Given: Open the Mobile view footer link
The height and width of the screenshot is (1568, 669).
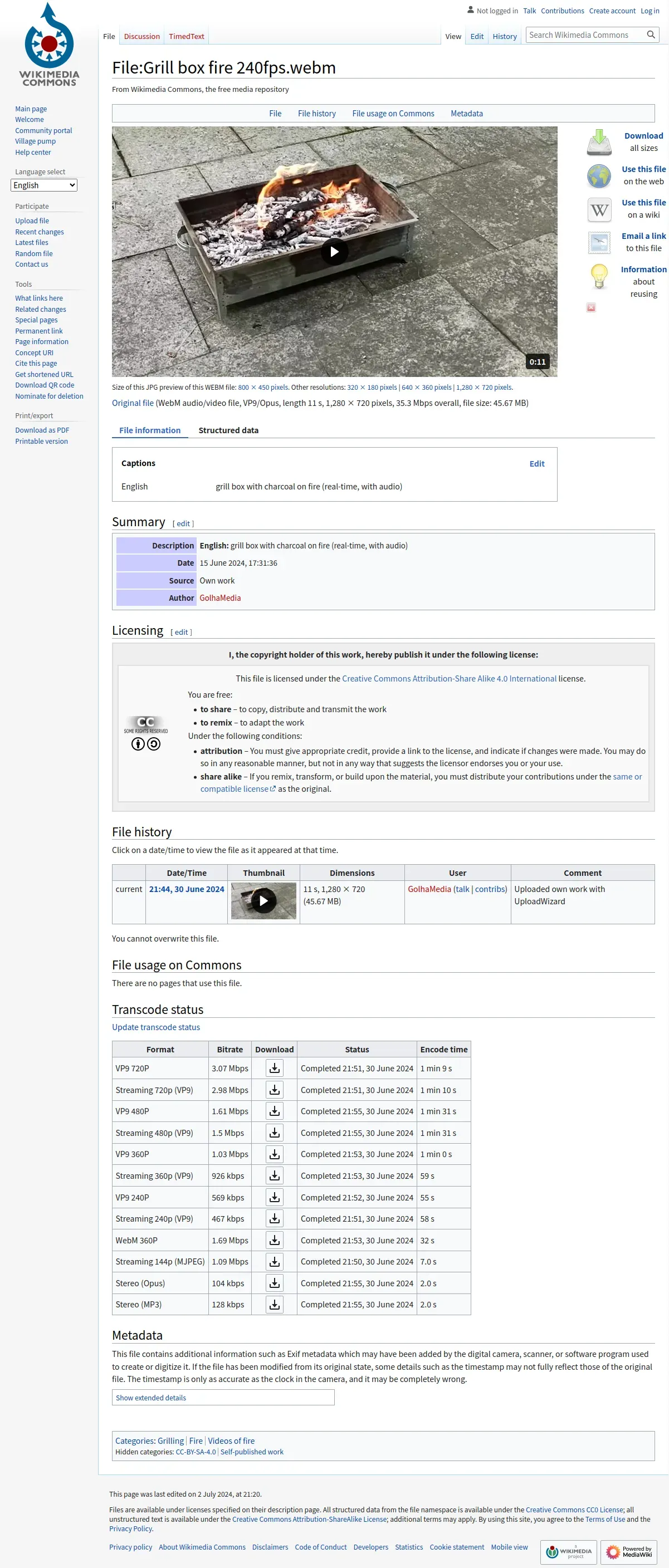Looking at the screenshot, I should (x=510, y=1547).
